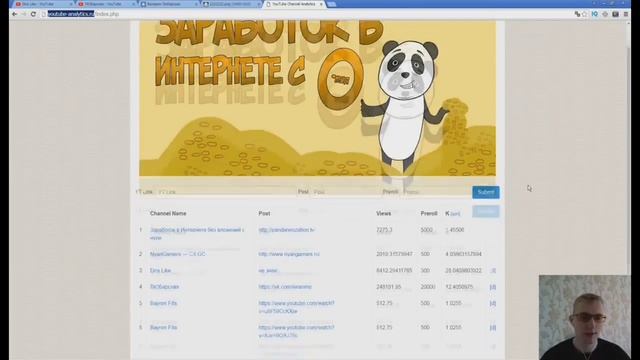Image resolution: width=640 pixels, height=360 pixels.
Task: Open a new browser tab
Action: point(331,4)
